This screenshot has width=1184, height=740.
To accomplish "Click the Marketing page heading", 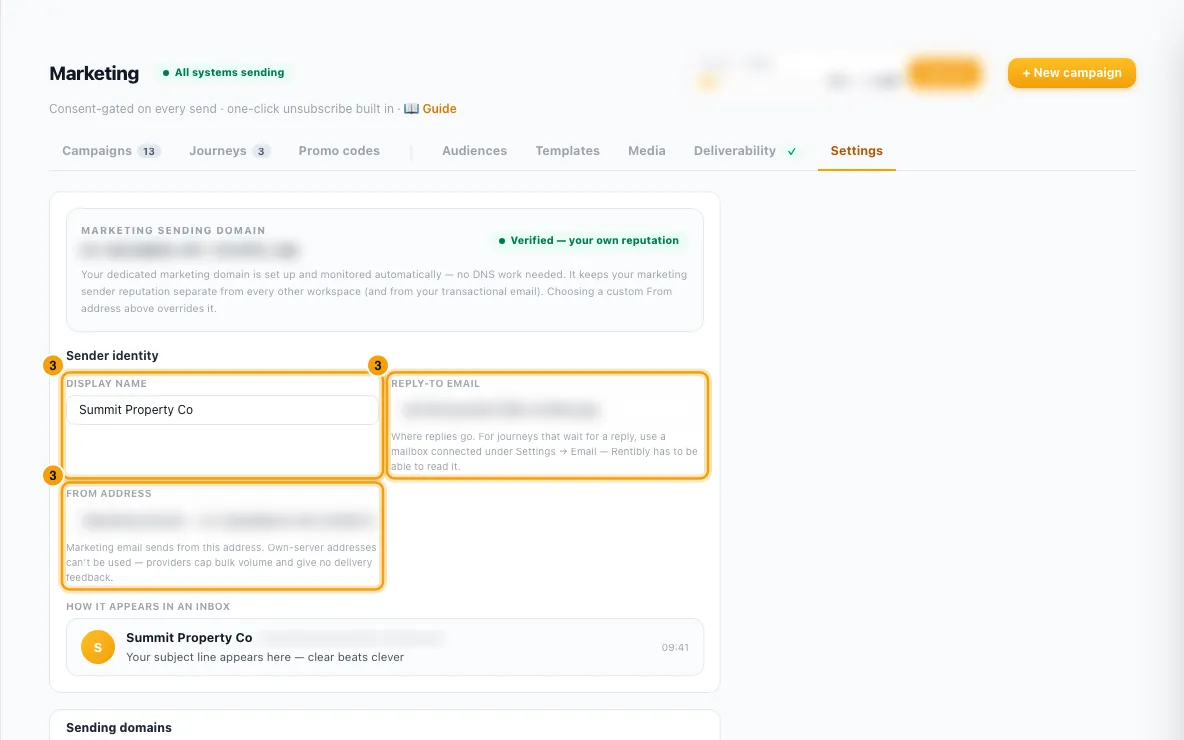I will click(x=94, y=73).
